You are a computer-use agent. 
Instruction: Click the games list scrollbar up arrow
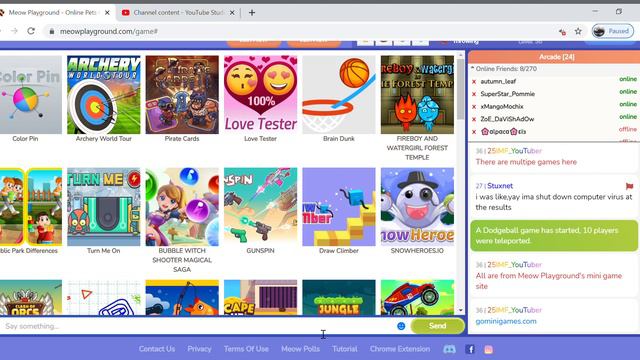coord(461,55)
